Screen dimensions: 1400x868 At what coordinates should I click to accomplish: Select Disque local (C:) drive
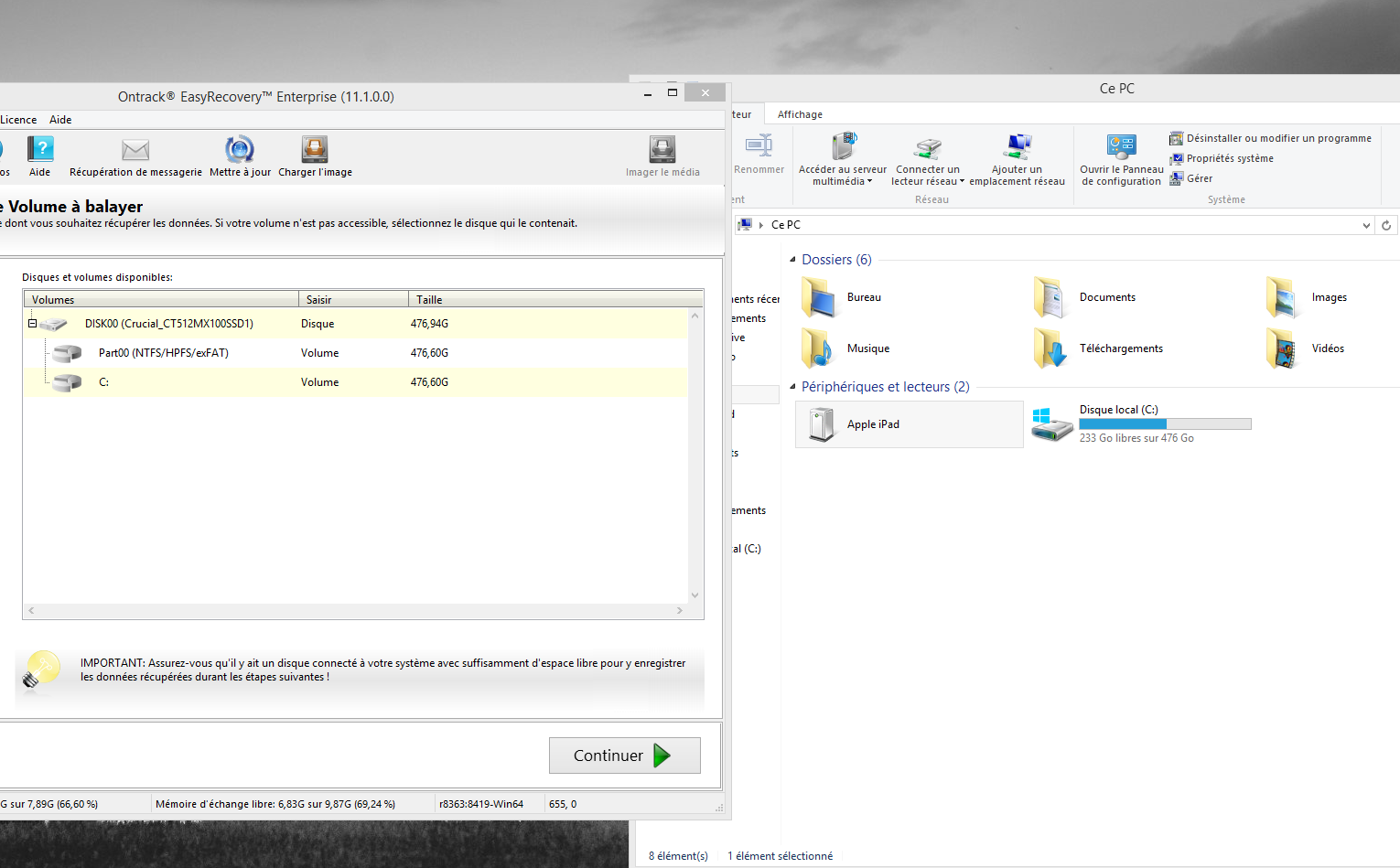click(x=1141, y=424)
